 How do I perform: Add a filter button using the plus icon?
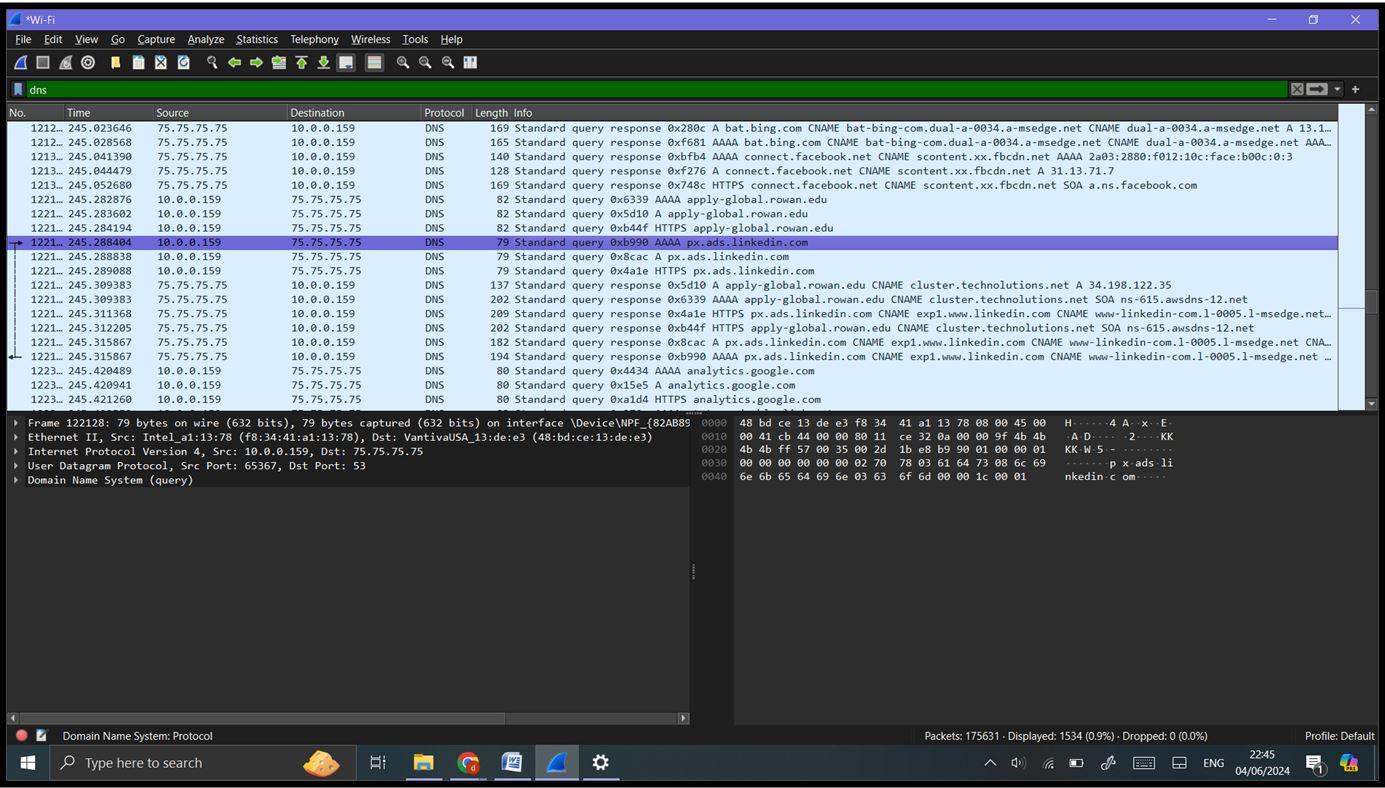click(x=1355, y=89)
